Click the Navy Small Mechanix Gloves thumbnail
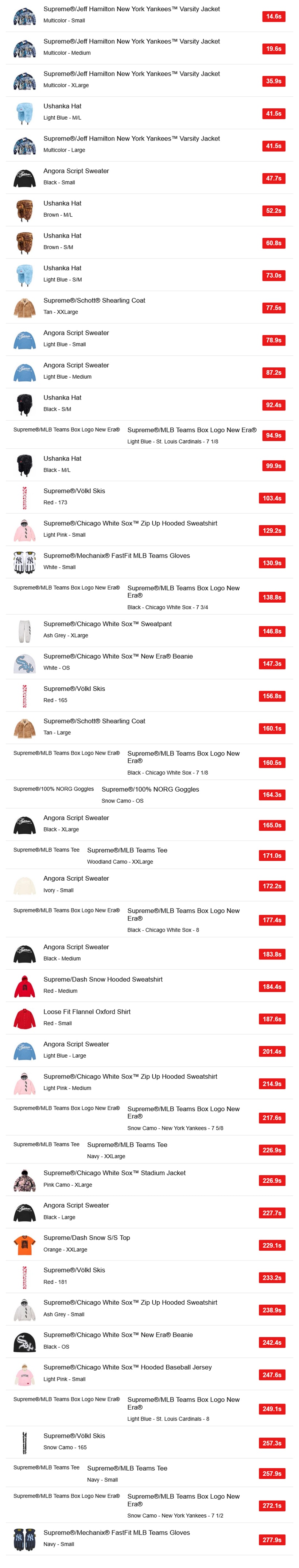The width and height of the screenshot is (299, 1568). [x=24, y=1540]
